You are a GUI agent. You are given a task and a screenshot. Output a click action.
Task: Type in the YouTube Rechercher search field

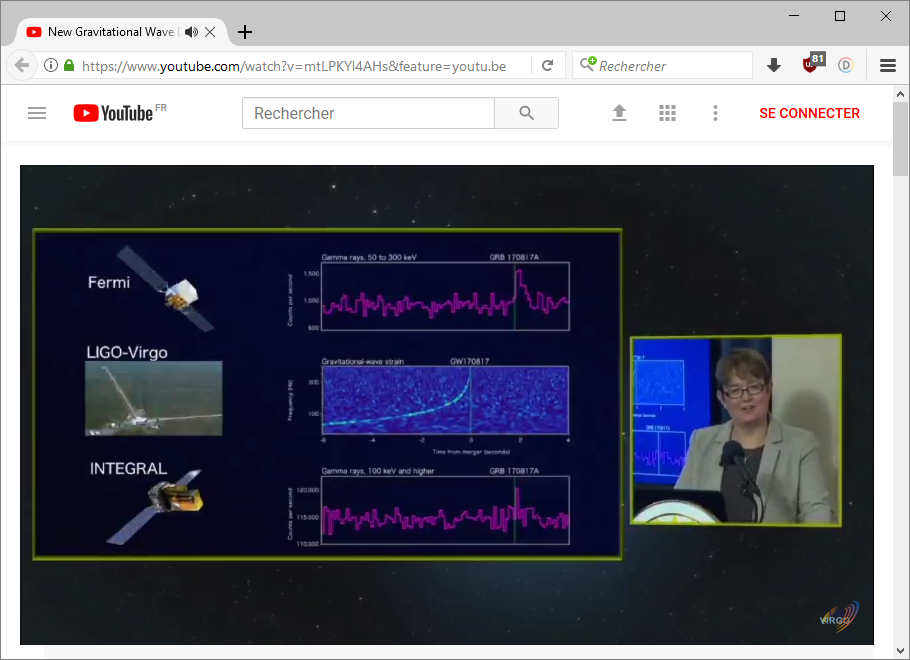click(368, 113)
